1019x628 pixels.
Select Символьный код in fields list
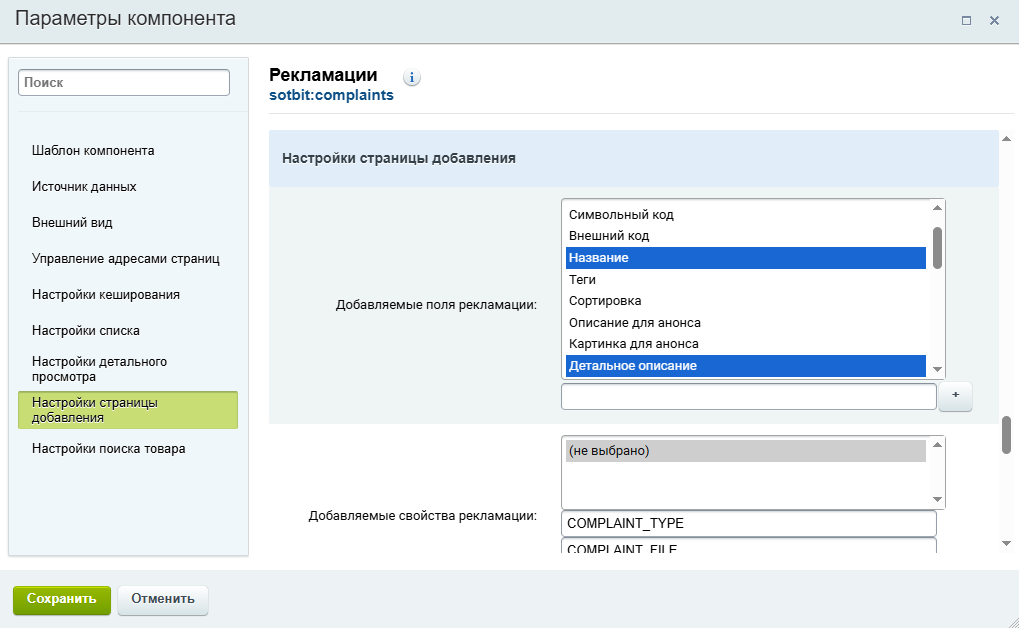tap(745, 215)
